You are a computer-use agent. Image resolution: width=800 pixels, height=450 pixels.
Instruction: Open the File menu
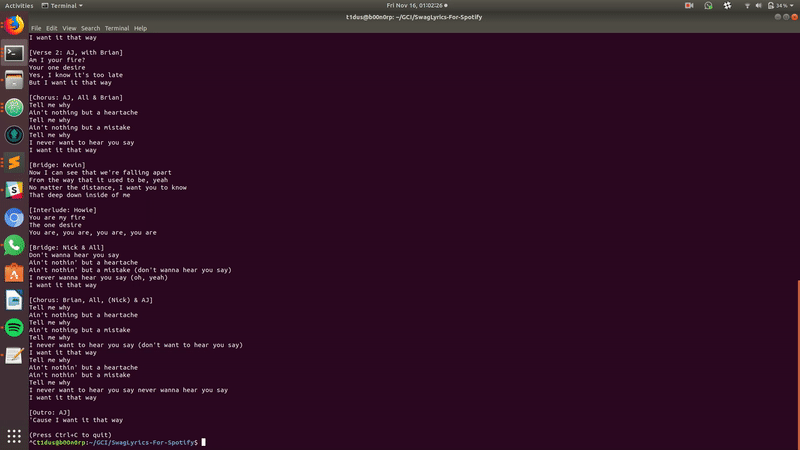36,29
